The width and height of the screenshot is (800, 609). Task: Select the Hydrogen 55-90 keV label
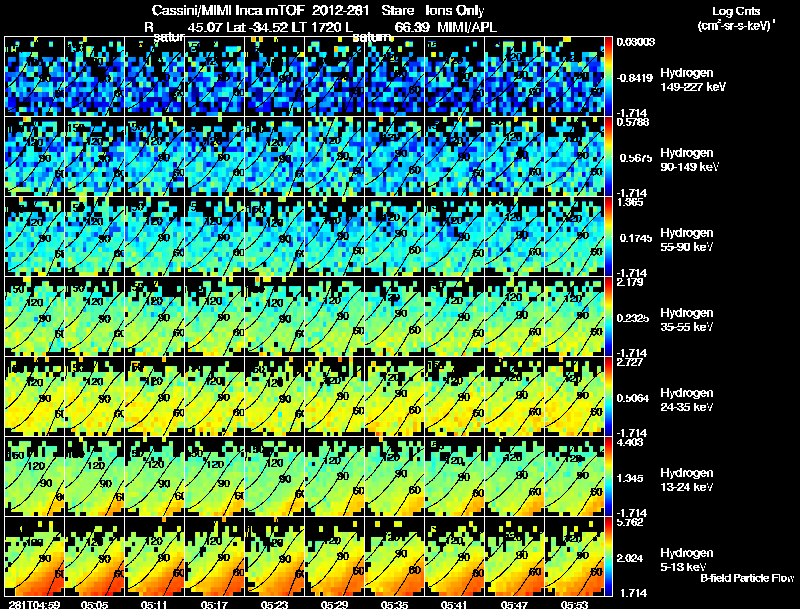point(687,240)
